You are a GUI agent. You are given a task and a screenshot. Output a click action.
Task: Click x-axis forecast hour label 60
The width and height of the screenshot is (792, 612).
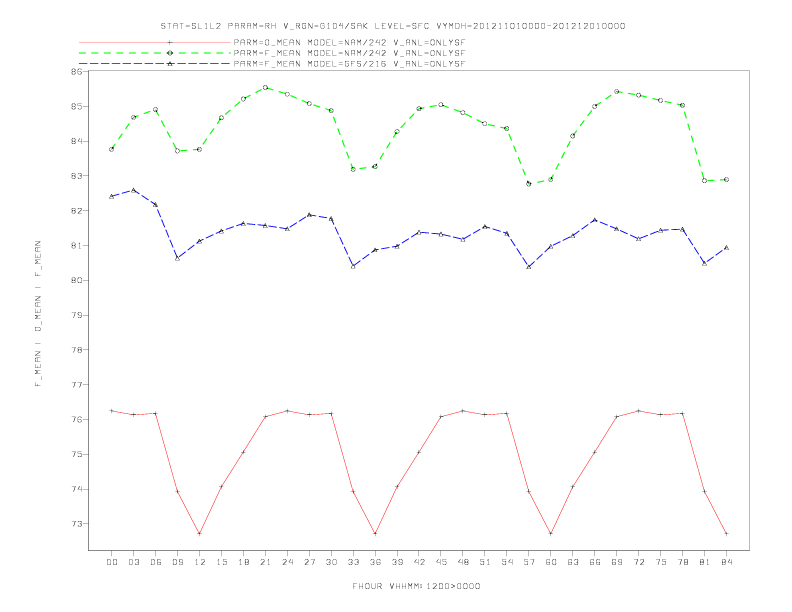[551, 562]
